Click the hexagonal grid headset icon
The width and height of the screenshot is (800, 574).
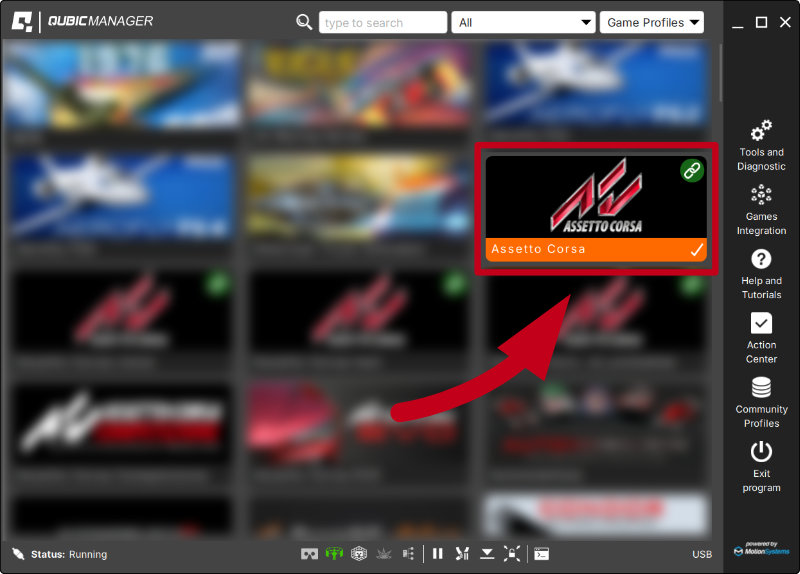pyautogui.click(x=359, y=554)
